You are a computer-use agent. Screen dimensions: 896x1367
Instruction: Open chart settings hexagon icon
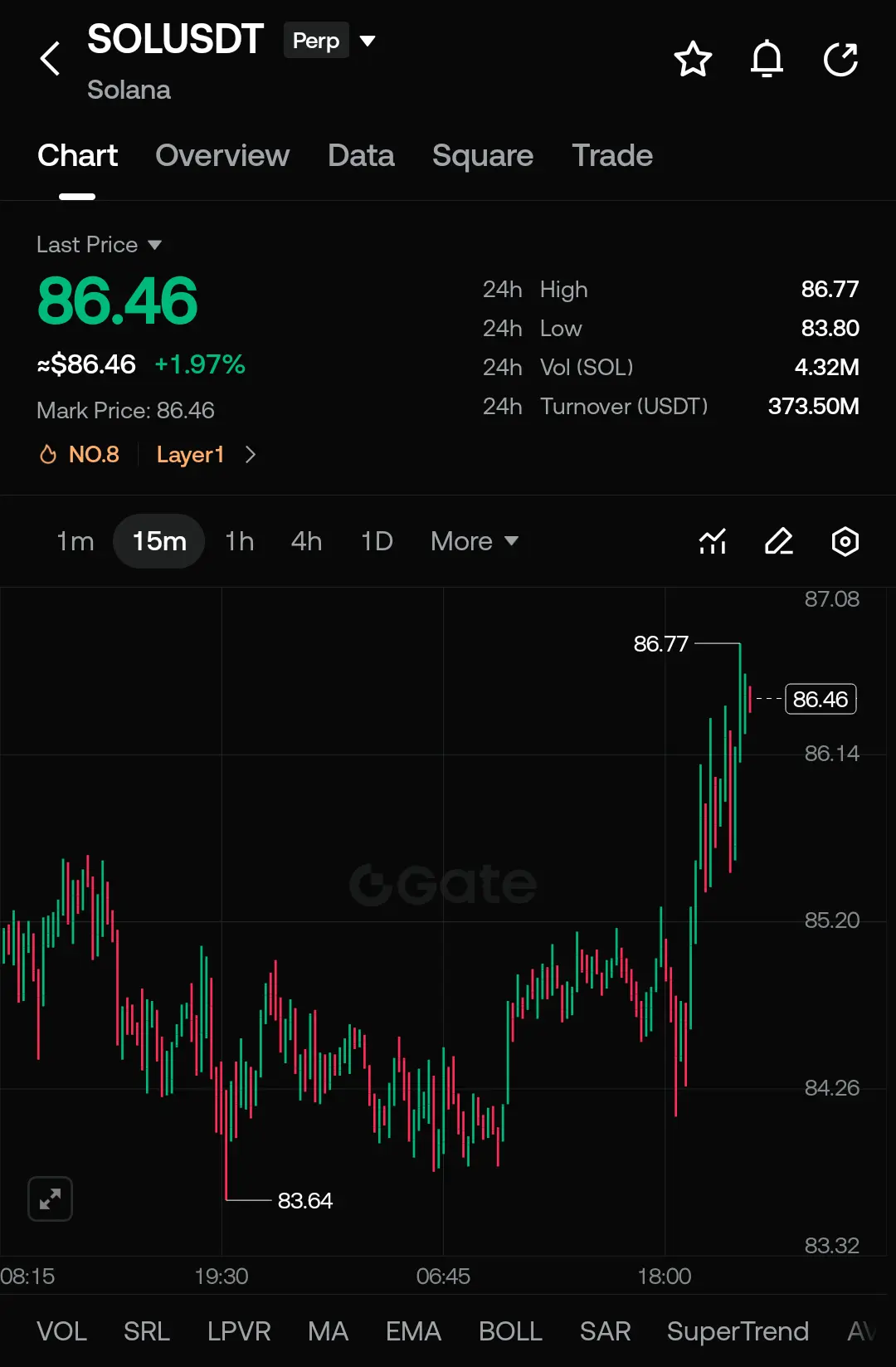845,541
